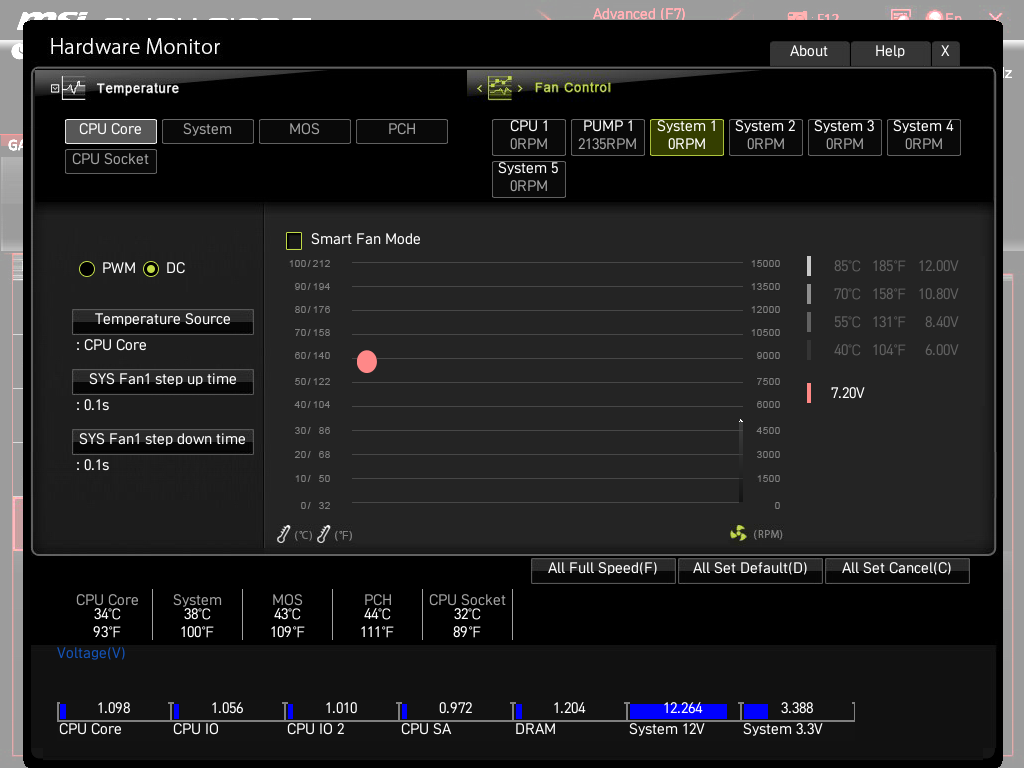
Task: Click the DRAM 1.204 voltage reading
Action: (x=569, y=709)
